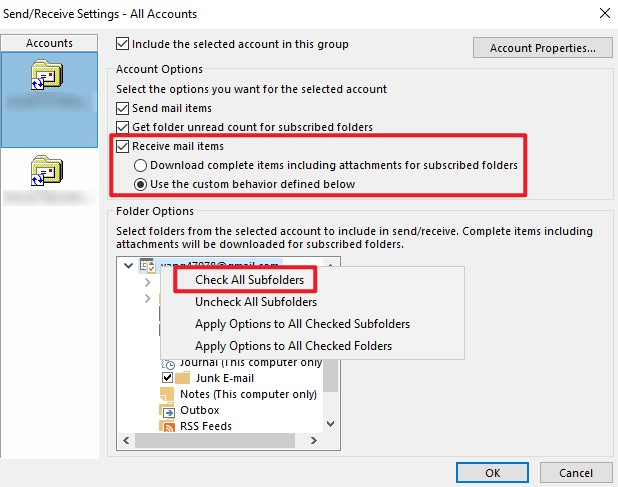Confirm settings with OK button

pyautogui.click(x=492, y=472)
